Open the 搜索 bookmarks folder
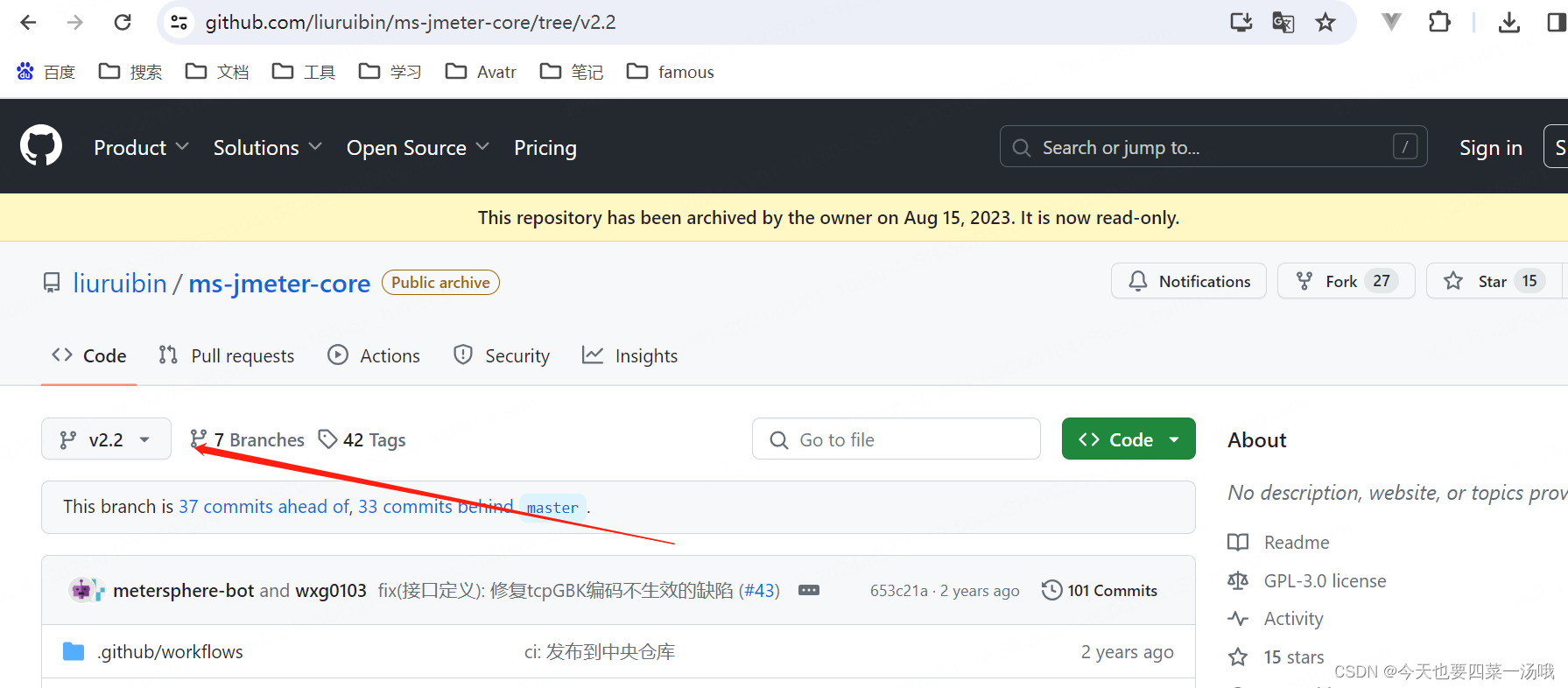 (x=130, y=72)
